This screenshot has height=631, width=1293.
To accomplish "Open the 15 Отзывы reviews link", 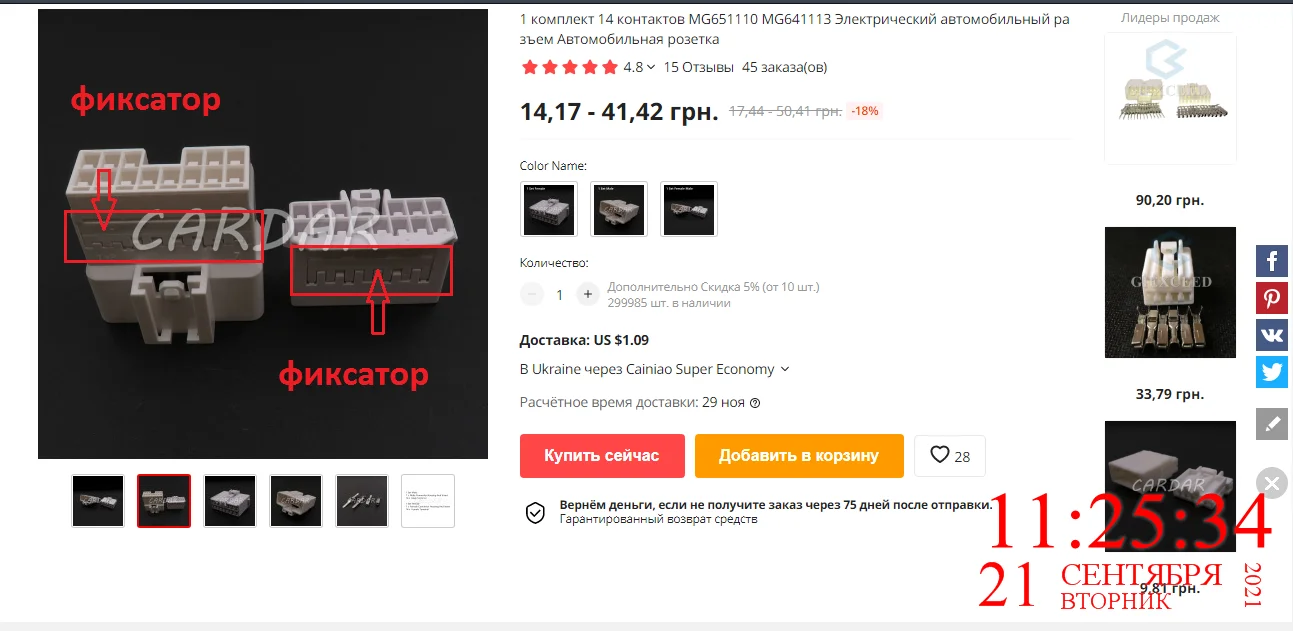I will coord(699,67).
